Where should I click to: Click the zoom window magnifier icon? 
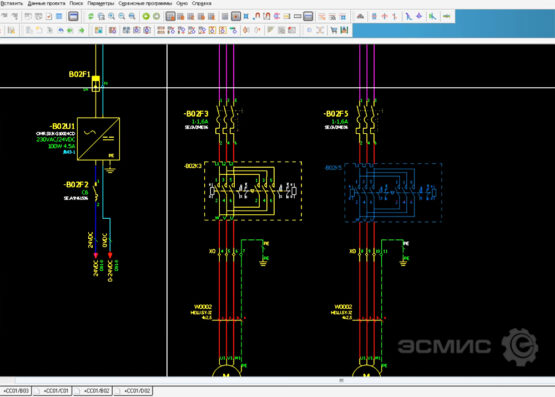click(x=101, y=16)
